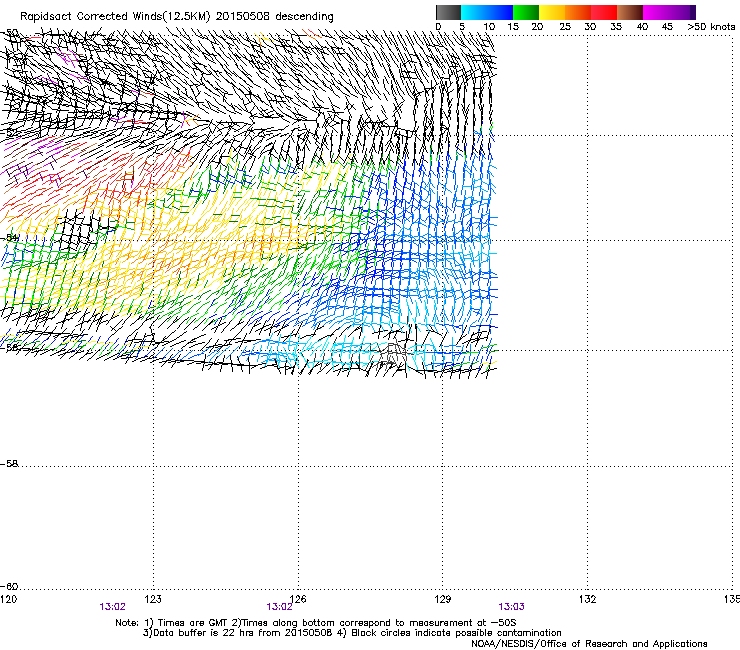Click latitude label '-58' on left axis
The width and height of the screenshot is (740, 650).
point(9,464)
